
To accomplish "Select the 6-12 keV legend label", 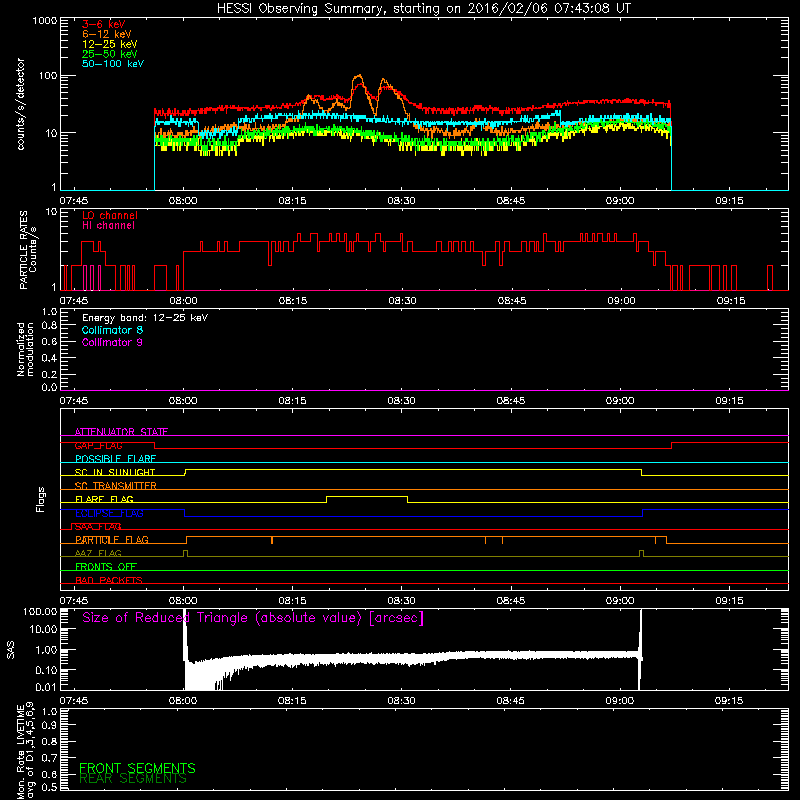I will (107, 34).
